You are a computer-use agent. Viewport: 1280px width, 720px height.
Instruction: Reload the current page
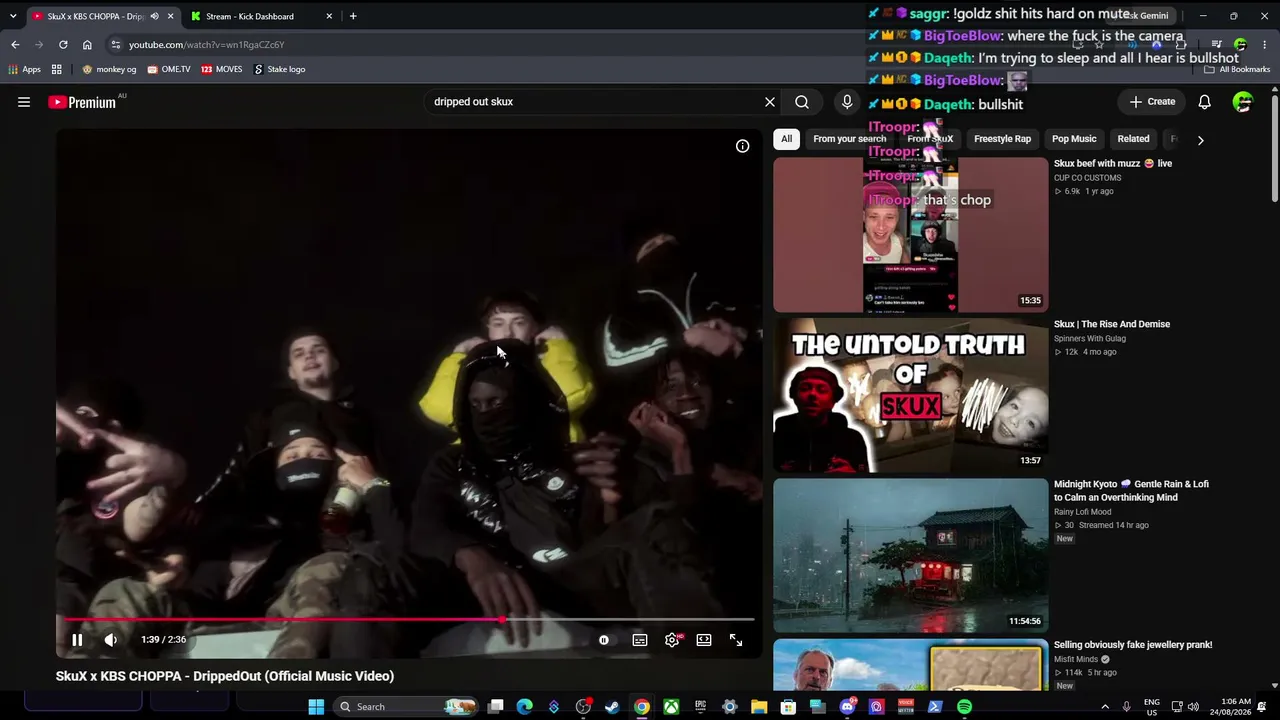point(63,45)
